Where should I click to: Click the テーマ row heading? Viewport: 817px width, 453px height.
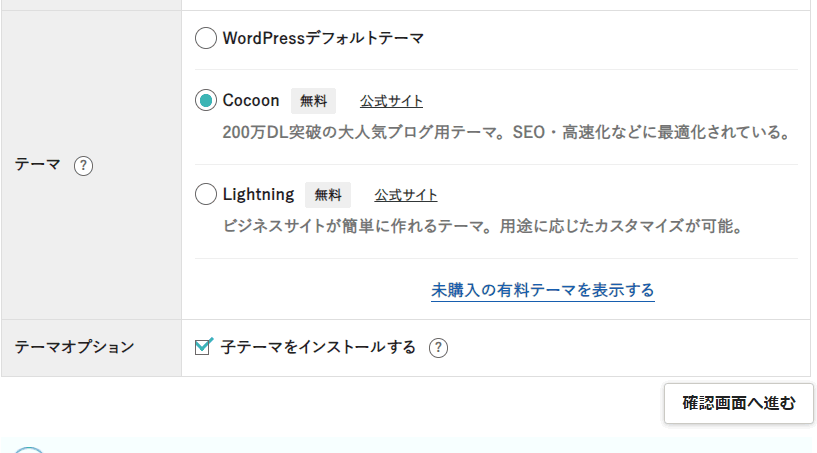(x=38, y=165)
